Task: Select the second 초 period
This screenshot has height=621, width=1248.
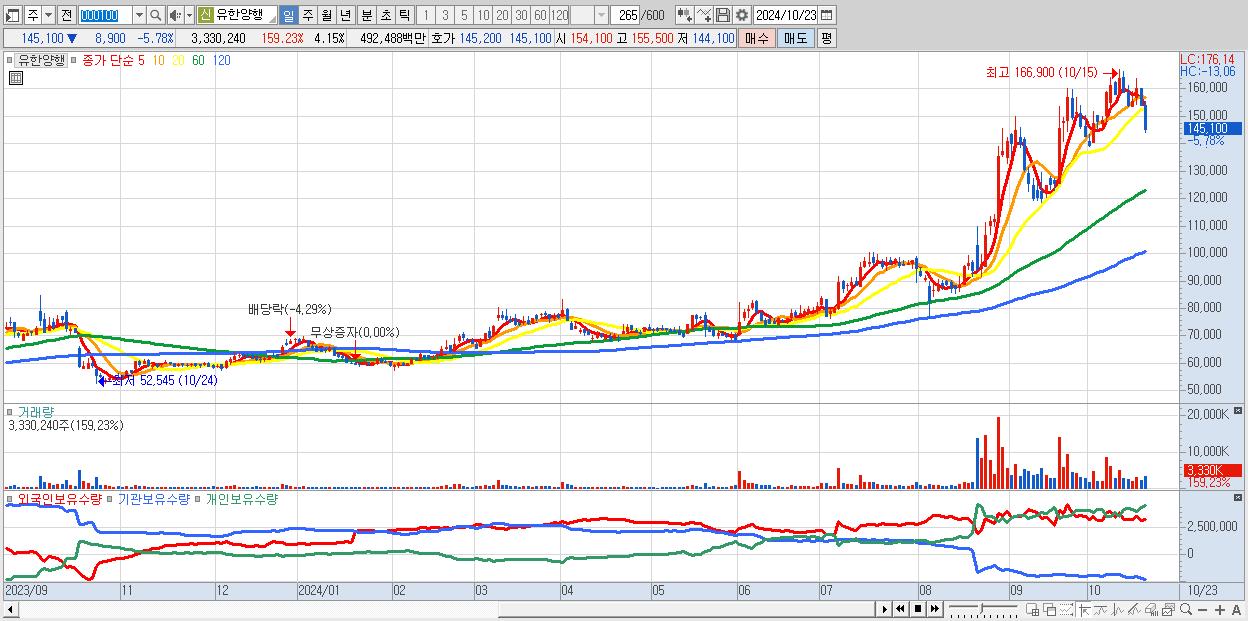Action: pyautogui.click(x=386, y=15)
